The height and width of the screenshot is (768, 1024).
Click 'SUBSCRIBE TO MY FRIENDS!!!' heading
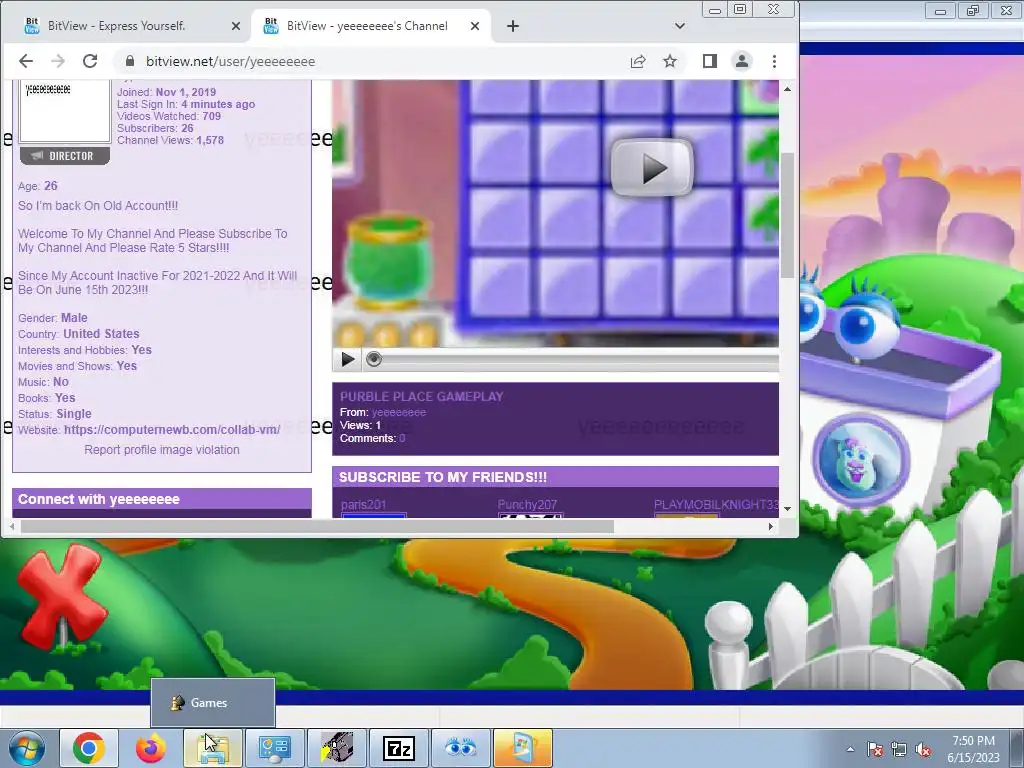point(443,477)
